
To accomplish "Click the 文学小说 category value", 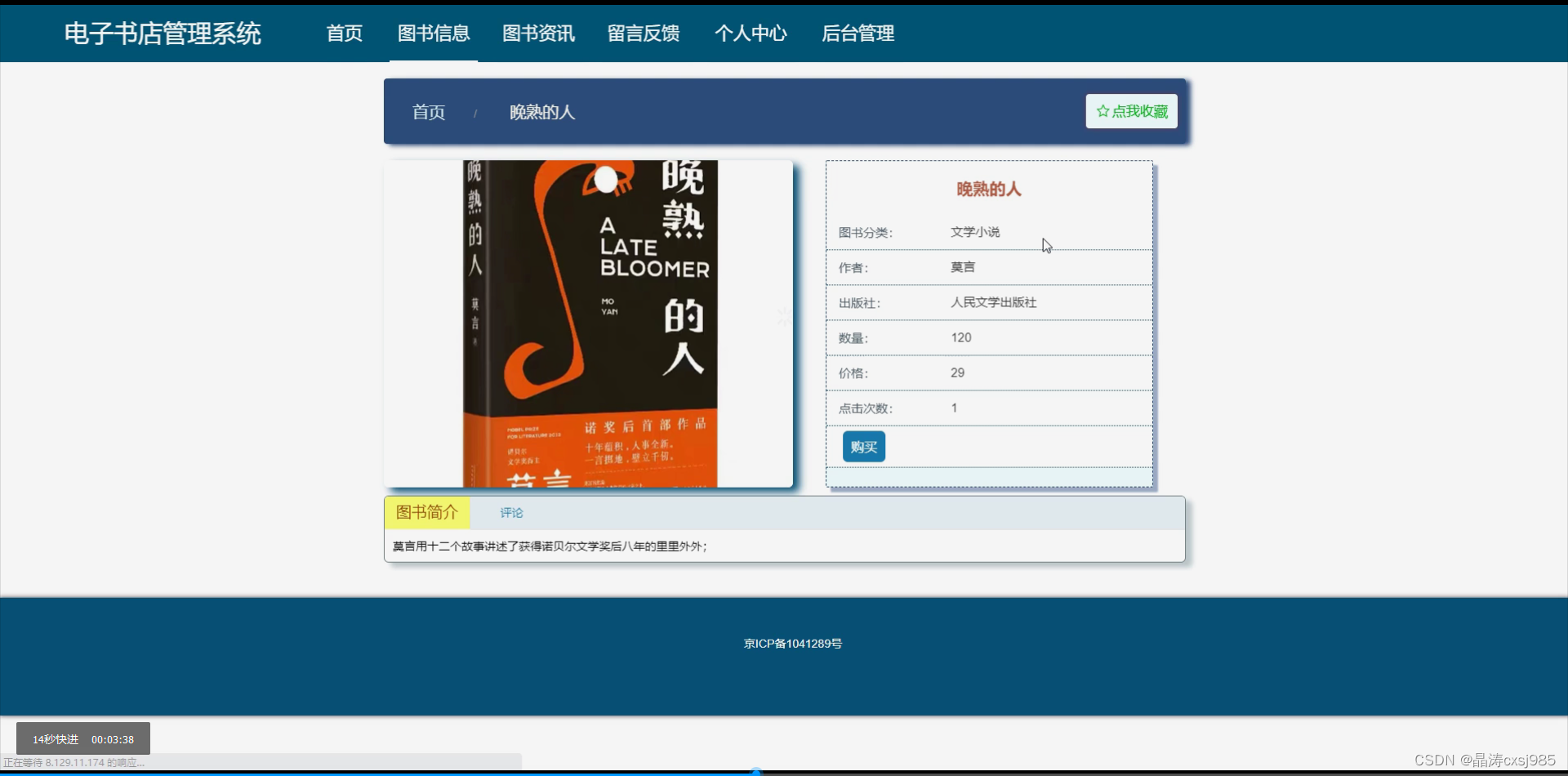I will [x=977, y=232].
